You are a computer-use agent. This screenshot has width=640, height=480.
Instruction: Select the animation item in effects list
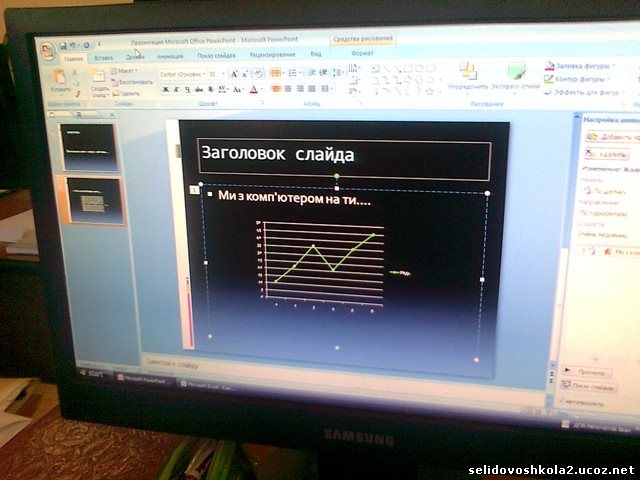click(609, 252)
